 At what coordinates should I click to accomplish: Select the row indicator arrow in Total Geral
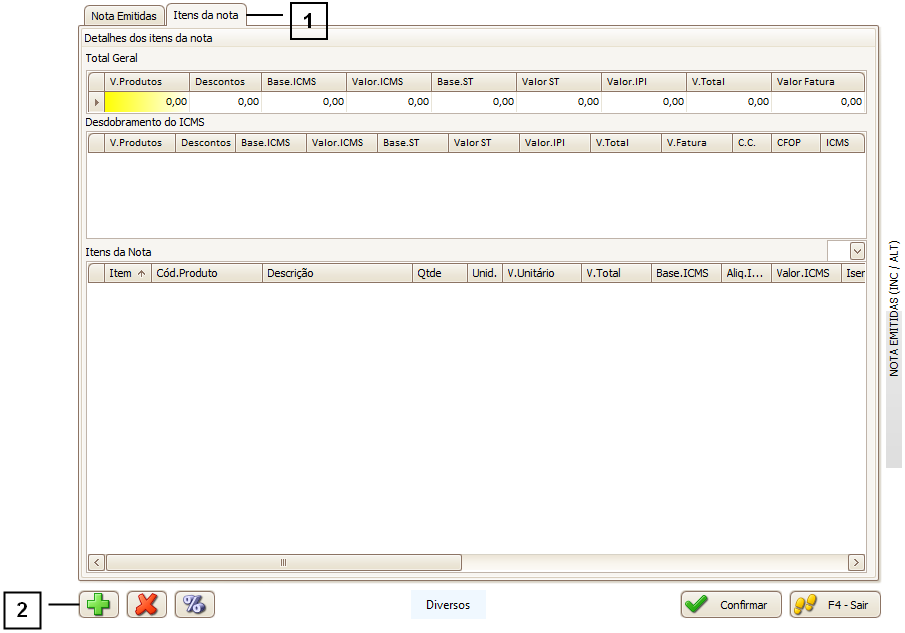[x=96, y=101]
